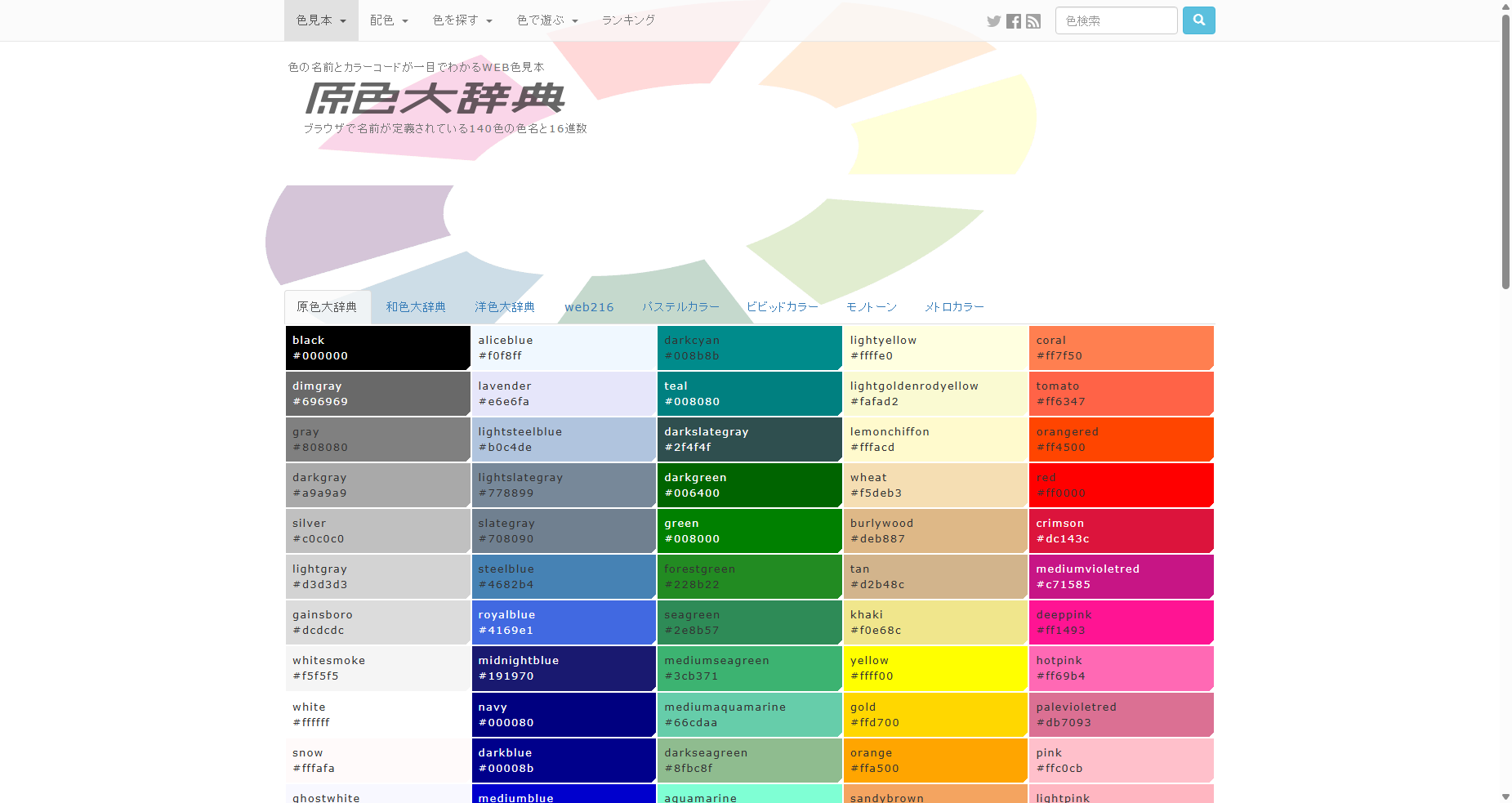Screen dimensions: 1512x803
Task: Choose the lightsteelblue #b0c4de swatch
Action: 564,439
